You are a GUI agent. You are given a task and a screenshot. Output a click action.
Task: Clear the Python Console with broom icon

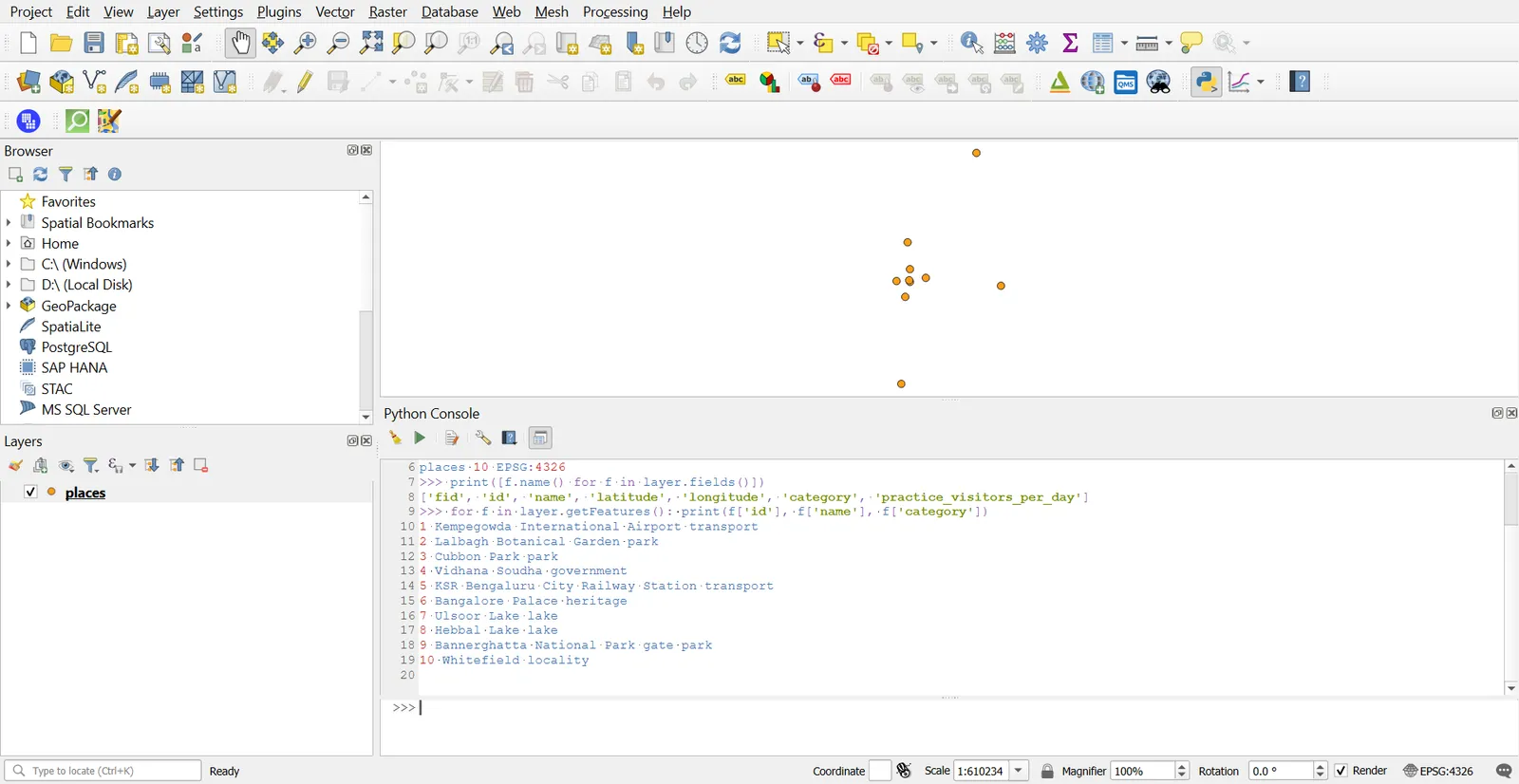coord(395,438)
